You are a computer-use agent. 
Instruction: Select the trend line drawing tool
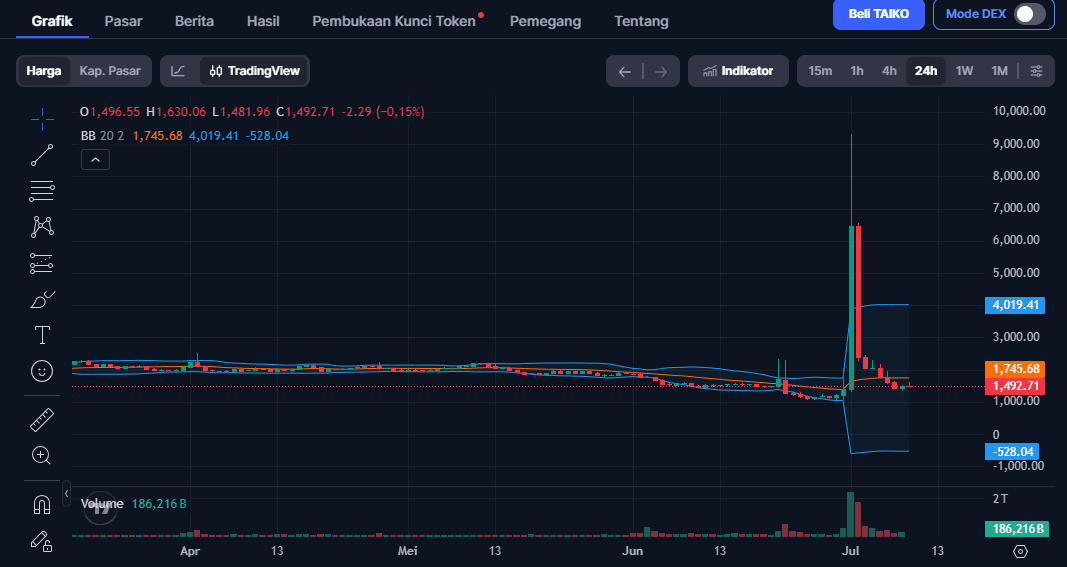[x=42, y=155]
